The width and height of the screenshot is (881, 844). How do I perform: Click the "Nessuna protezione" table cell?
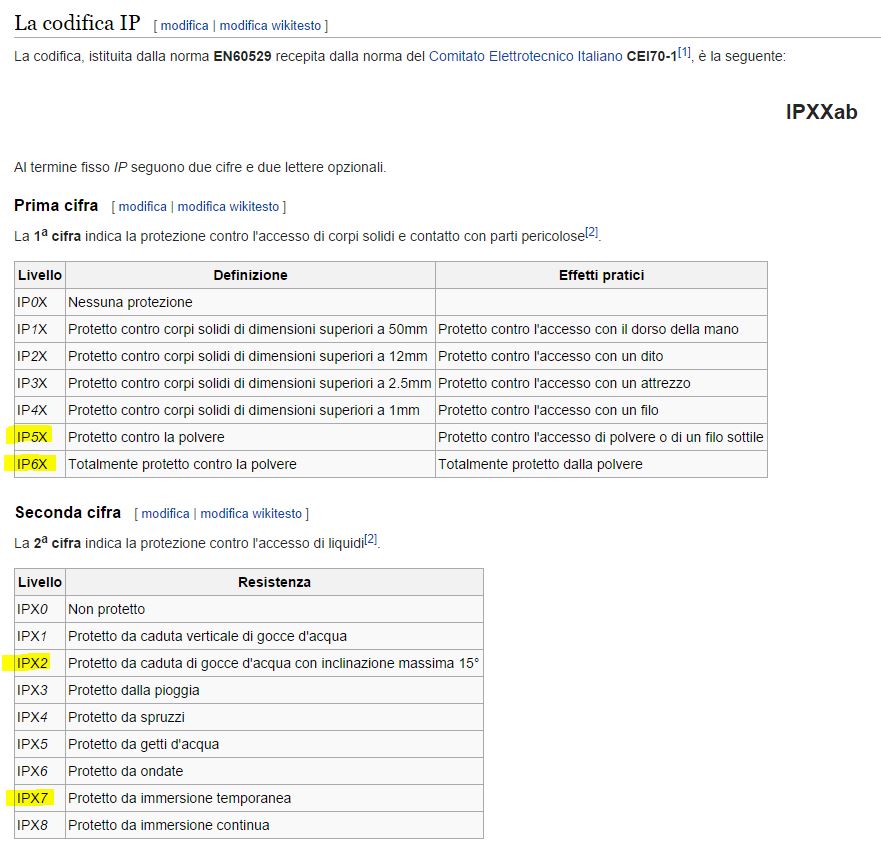click(130, 302)
